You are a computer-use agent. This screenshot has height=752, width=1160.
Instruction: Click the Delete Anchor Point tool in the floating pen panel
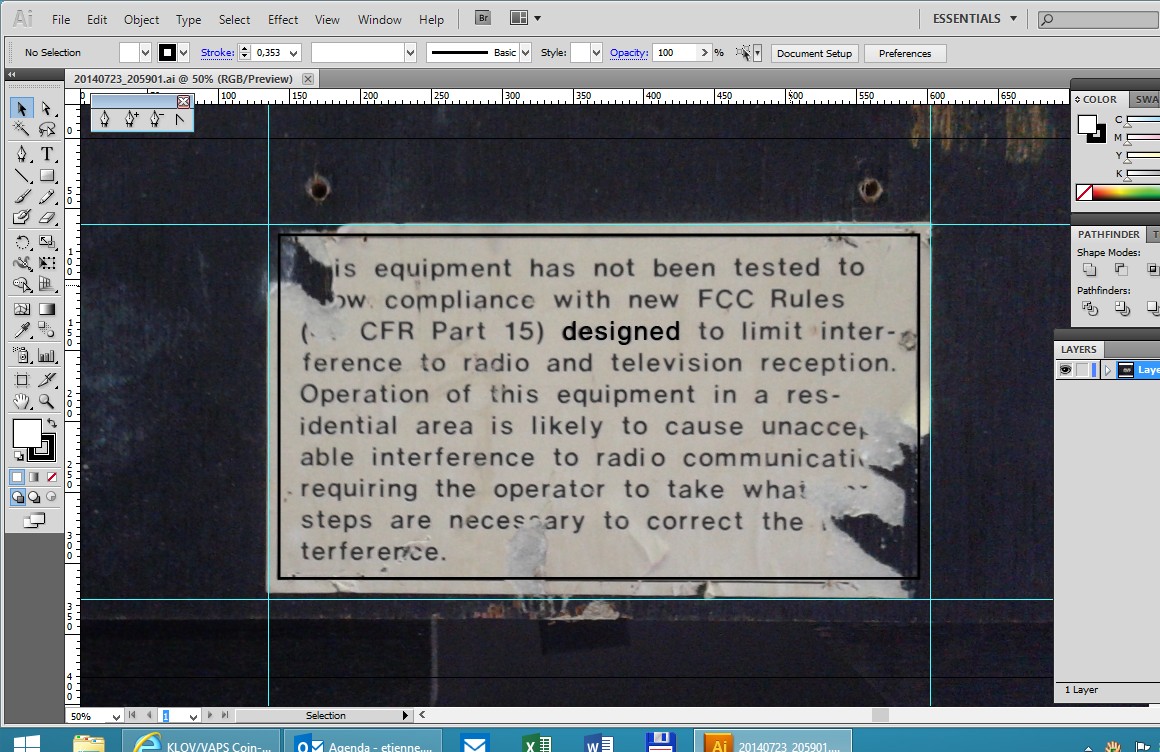pos(155,118)
